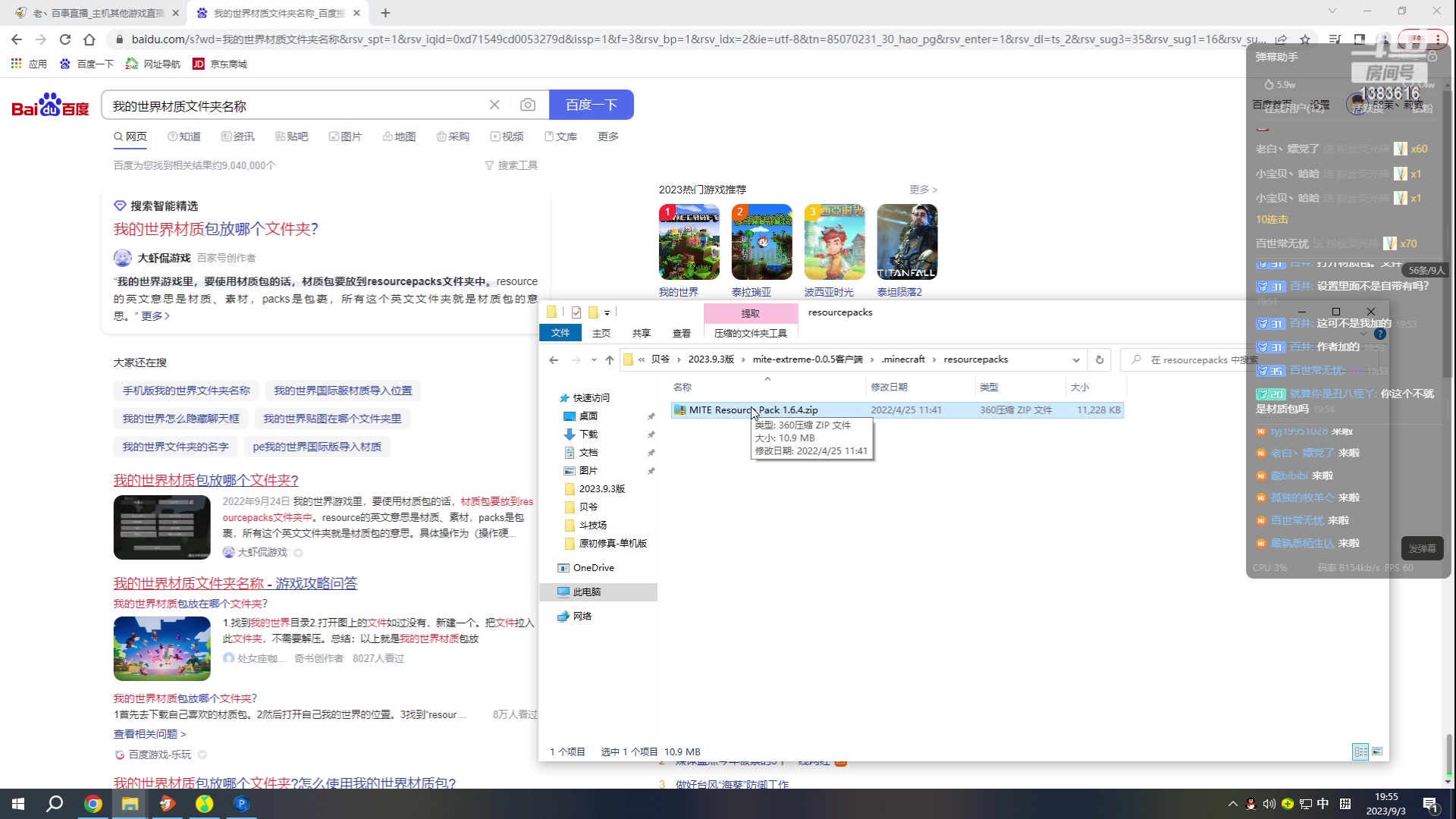Reload the Baidu page in Chrome
This screenshot has height=819, width=1456.
pos(65,39)
